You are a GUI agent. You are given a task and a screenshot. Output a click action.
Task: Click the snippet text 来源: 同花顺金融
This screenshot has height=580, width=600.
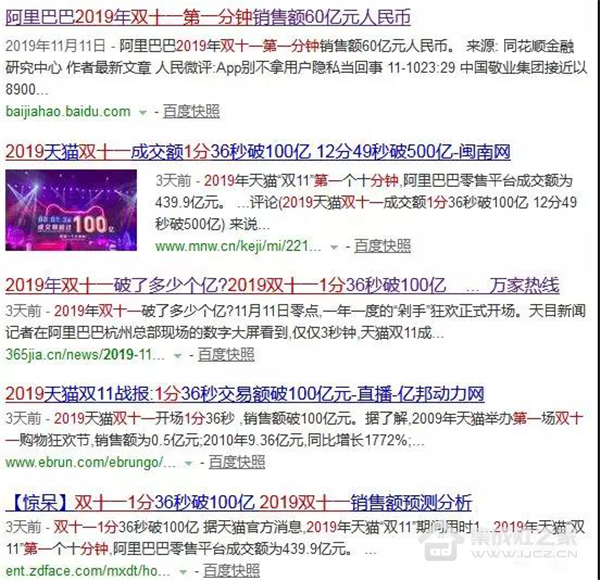(520, 46)
